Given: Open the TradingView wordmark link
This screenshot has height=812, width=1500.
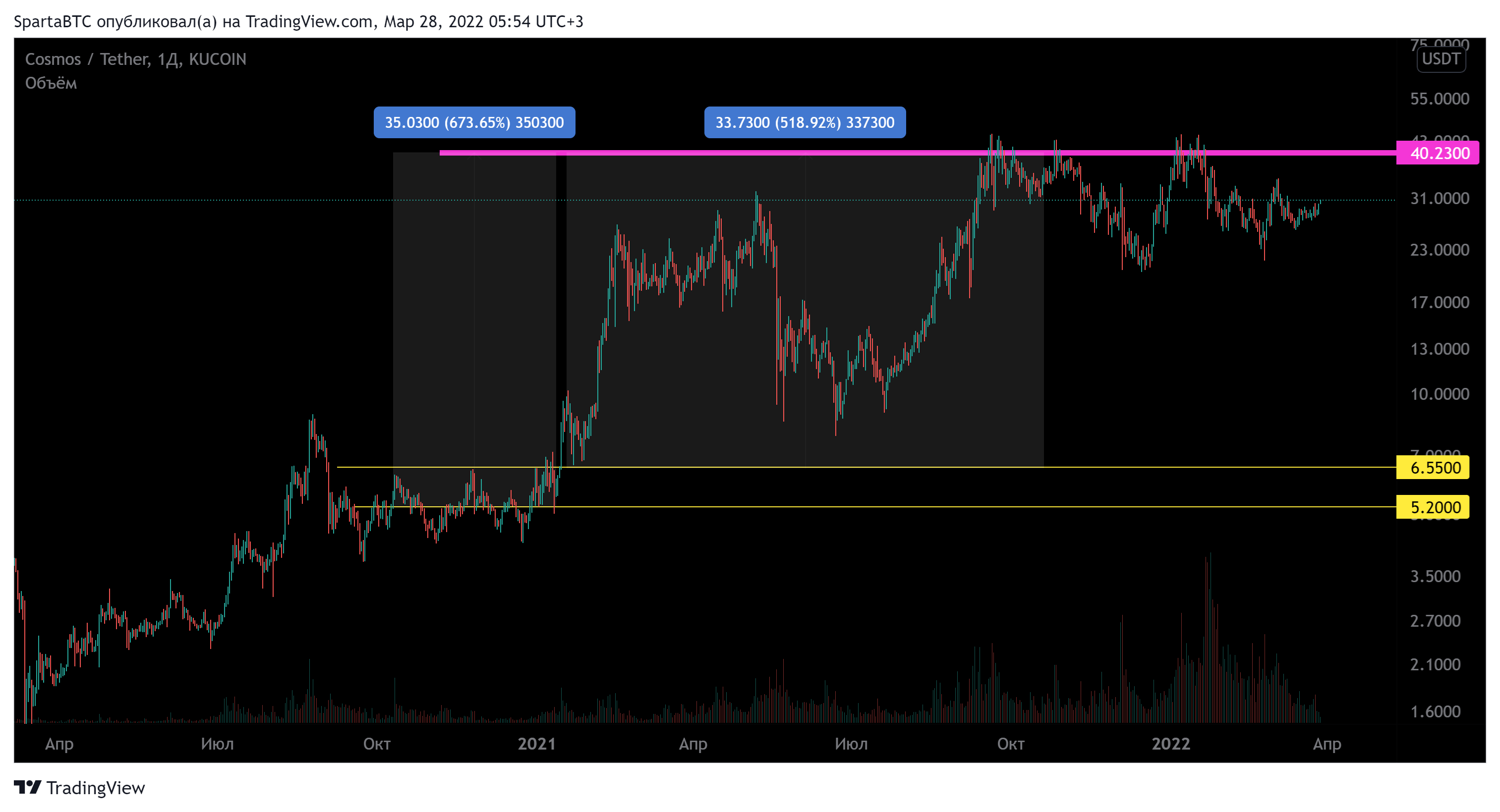Looking at the screenshot, I should tap(96, 788).
